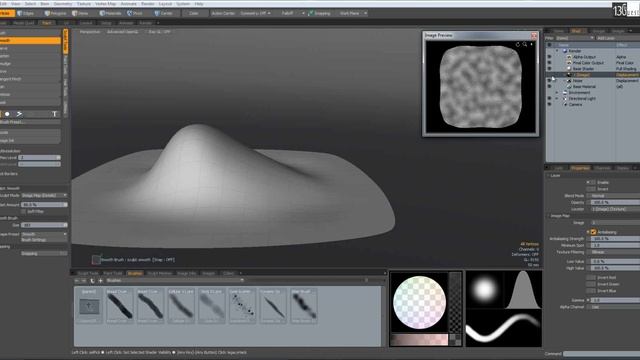Image resolution: width=640 pixels, height=360 pixels.
Task: Click the add plus icon in Brushes browser
Action: (100, 280)
